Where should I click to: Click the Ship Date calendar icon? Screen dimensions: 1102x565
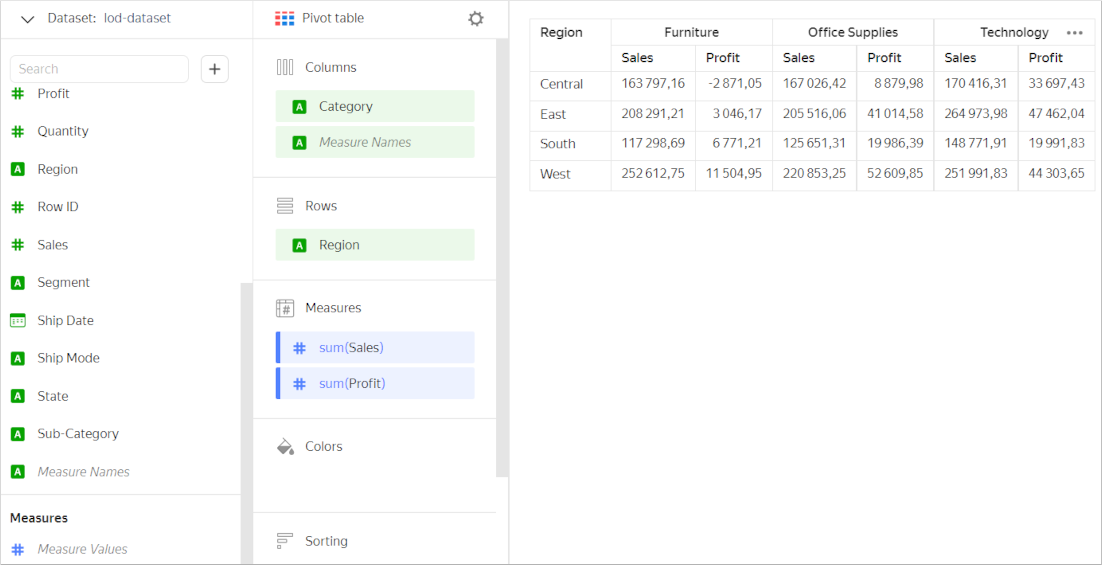17,321
